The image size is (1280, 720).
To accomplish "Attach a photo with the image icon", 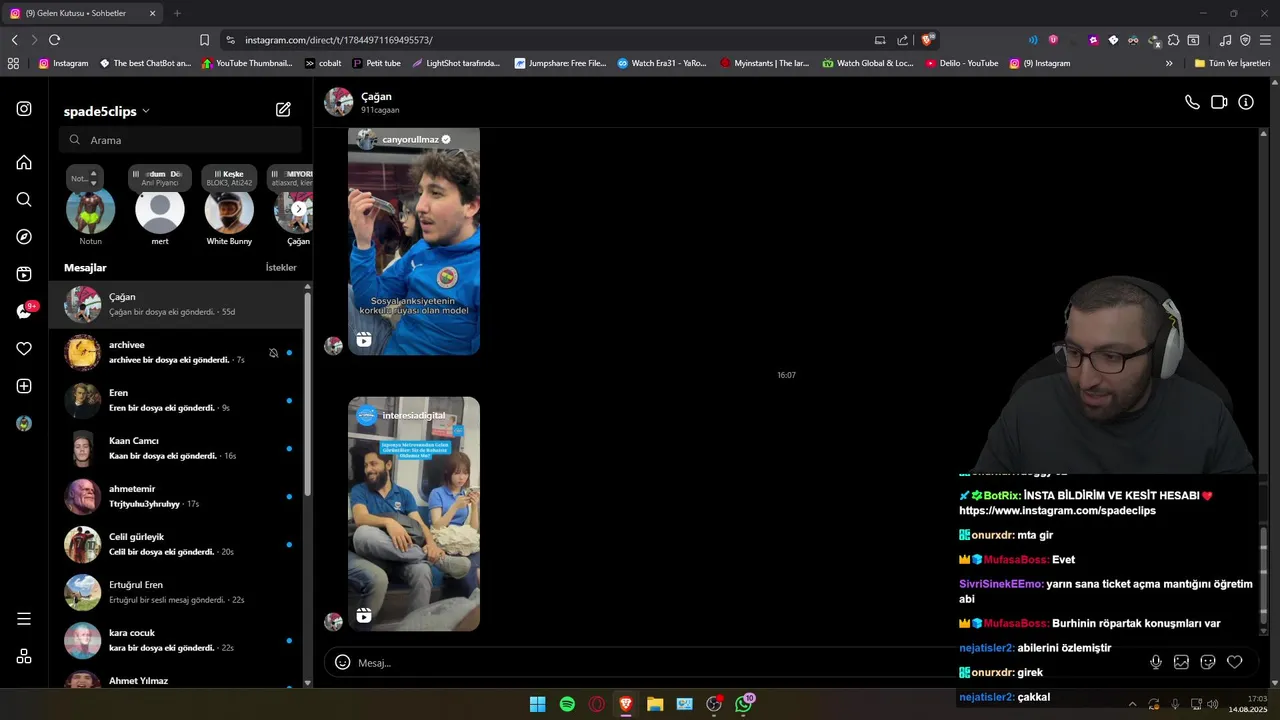I will tap(1181, 662).
